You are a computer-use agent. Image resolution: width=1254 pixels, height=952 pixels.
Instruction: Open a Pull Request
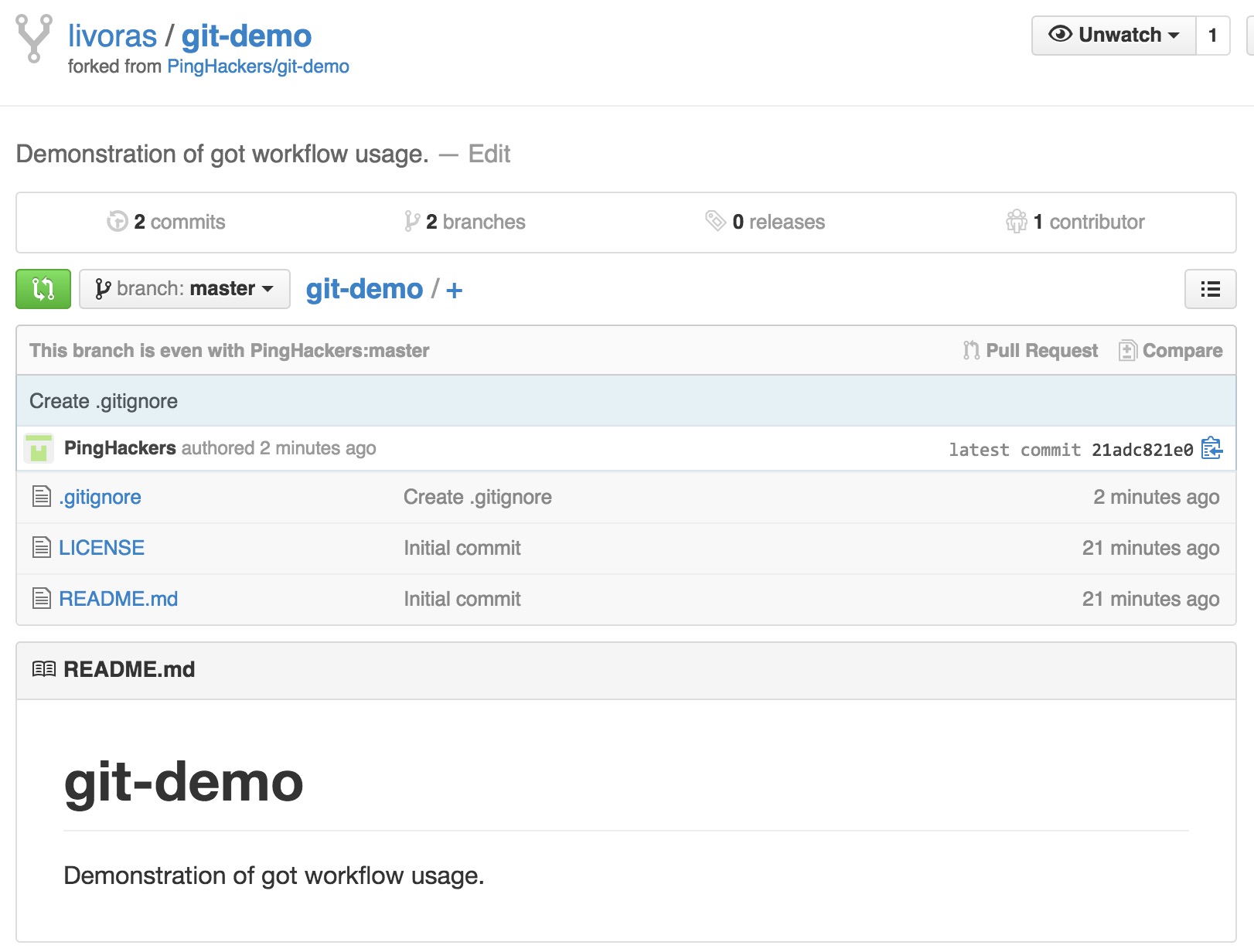(1031, 351)
